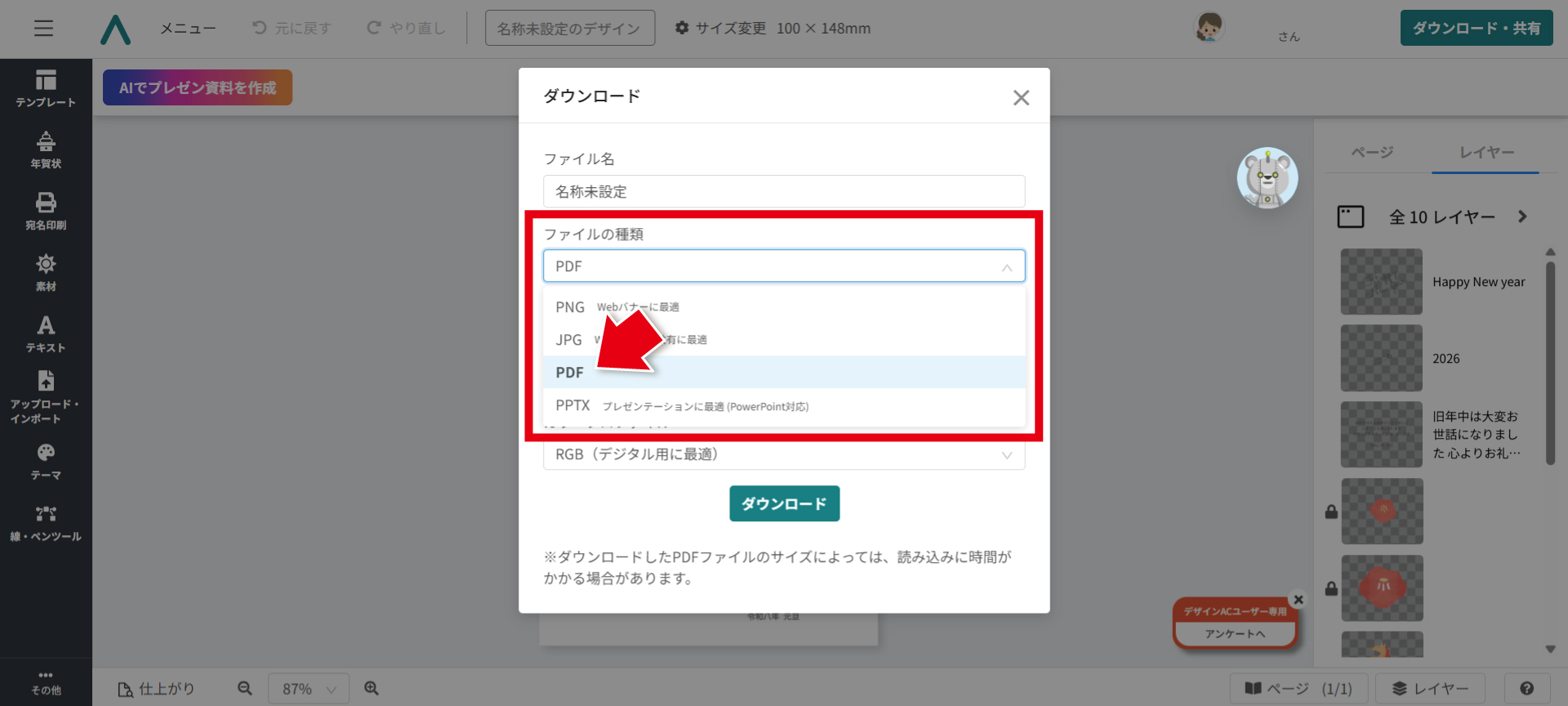Image resolution: width=1568 pixels, height=706 pixels.
Task: Click the zoom in magnifier icon
Action: 372,689
